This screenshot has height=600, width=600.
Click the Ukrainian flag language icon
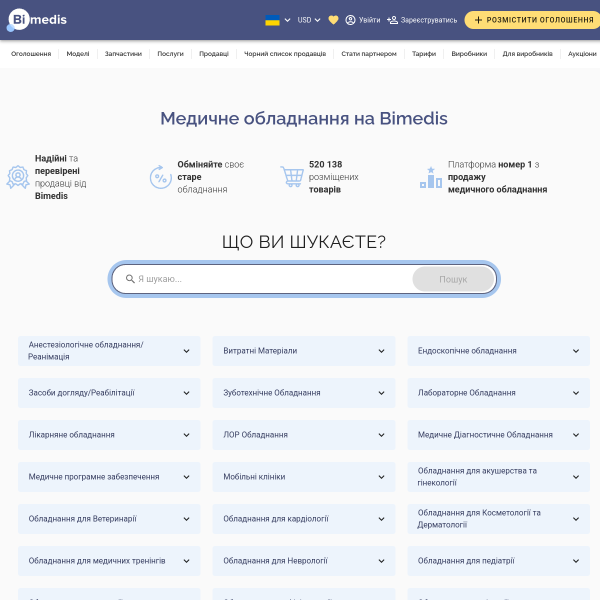point(272,20)
